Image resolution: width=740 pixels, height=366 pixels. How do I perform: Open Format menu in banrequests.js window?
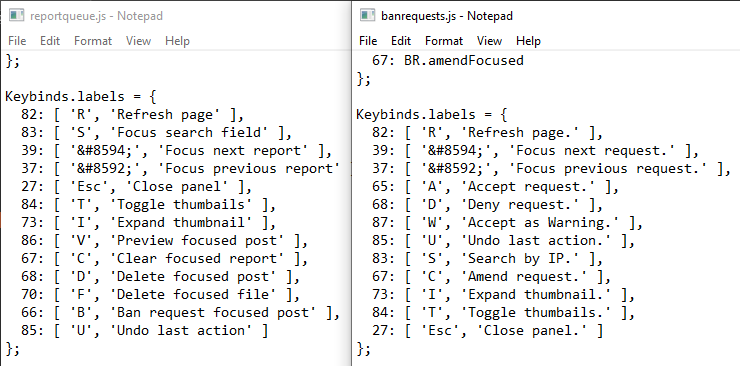444,41
